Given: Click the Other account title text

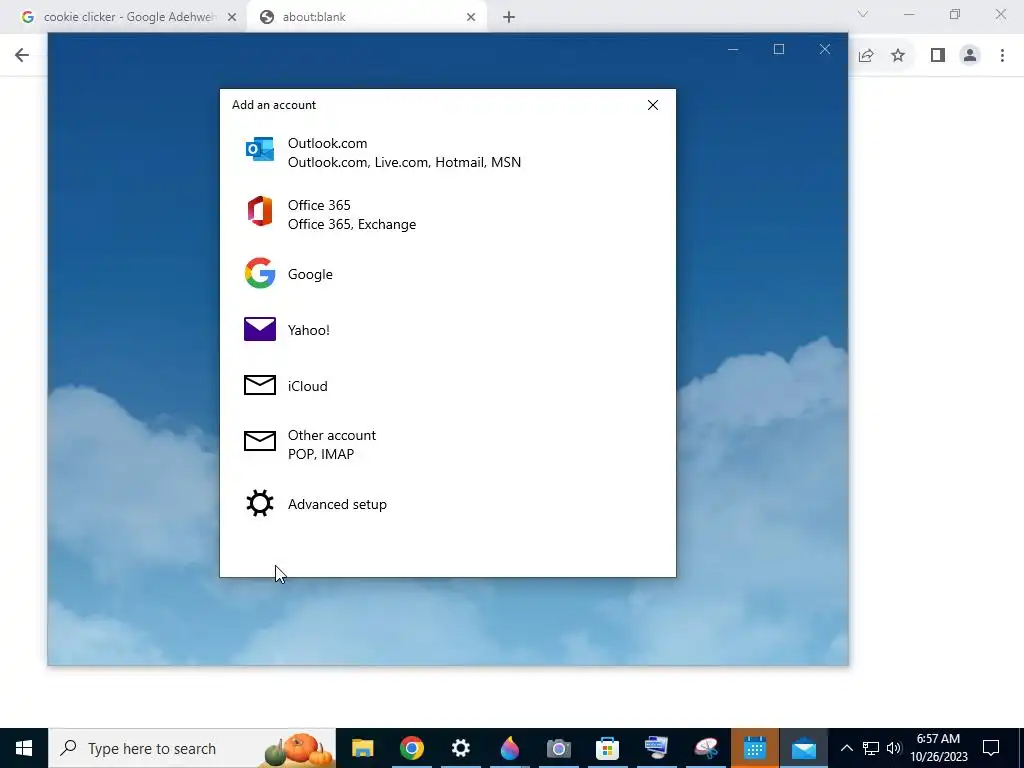Looking at the screenshot, I should pyautogui.click(x=332, y=435).
